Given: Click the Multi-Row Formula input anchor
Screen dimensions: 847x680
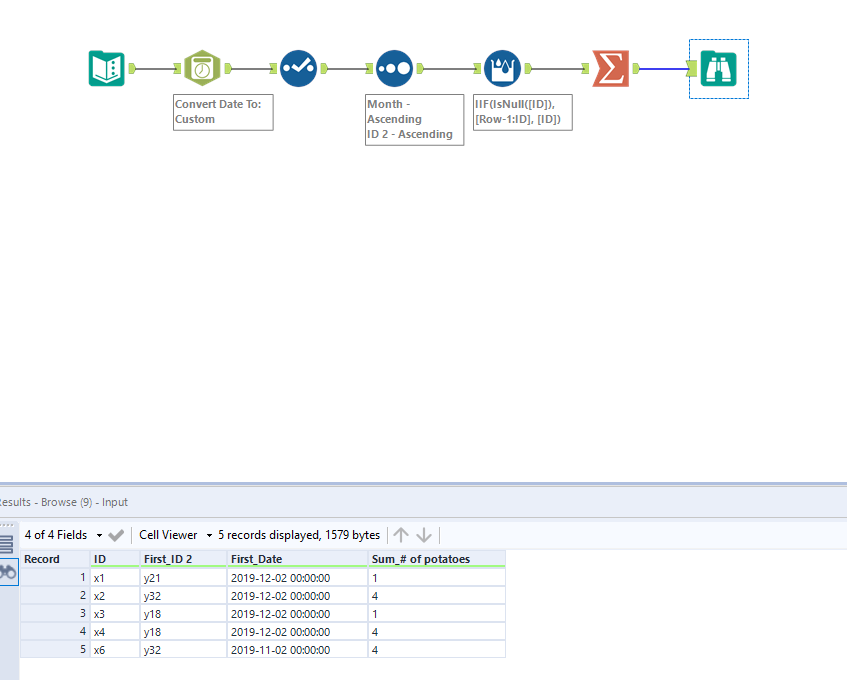Looking at the screenshot, I should (x=478, y=68).
